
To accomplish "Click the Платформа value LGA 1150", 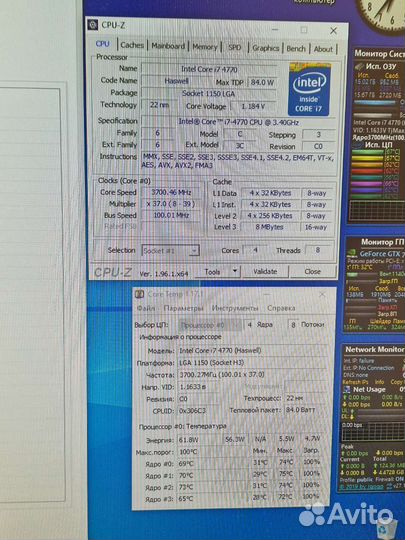I will (x=252, y=363).
